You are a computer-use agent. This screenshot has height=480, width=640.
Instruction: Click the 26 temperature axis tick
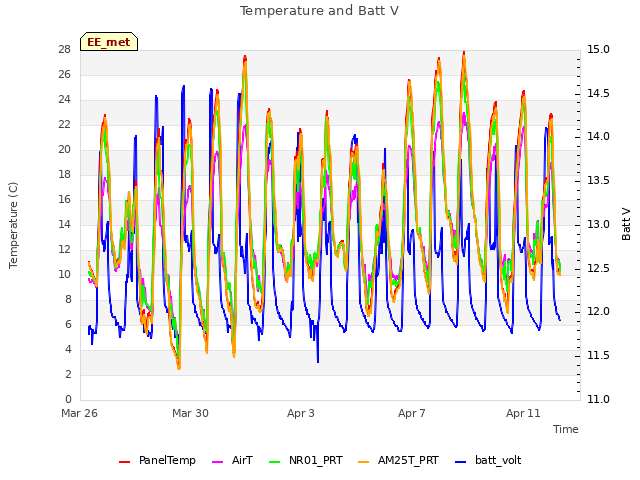(x=64, y=74)
